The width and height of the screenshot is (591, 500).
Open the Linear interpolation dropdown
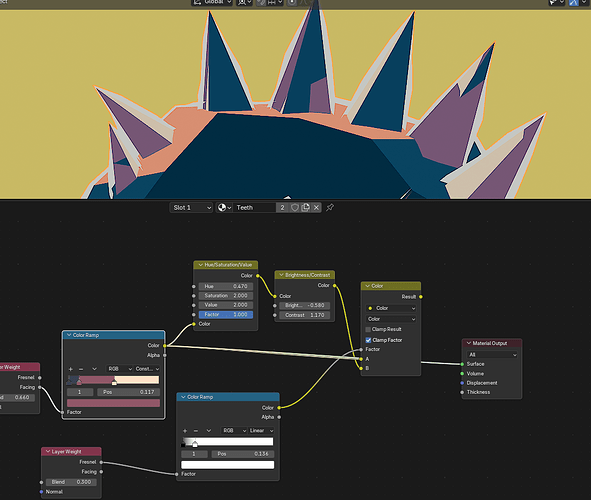point(261,431)
